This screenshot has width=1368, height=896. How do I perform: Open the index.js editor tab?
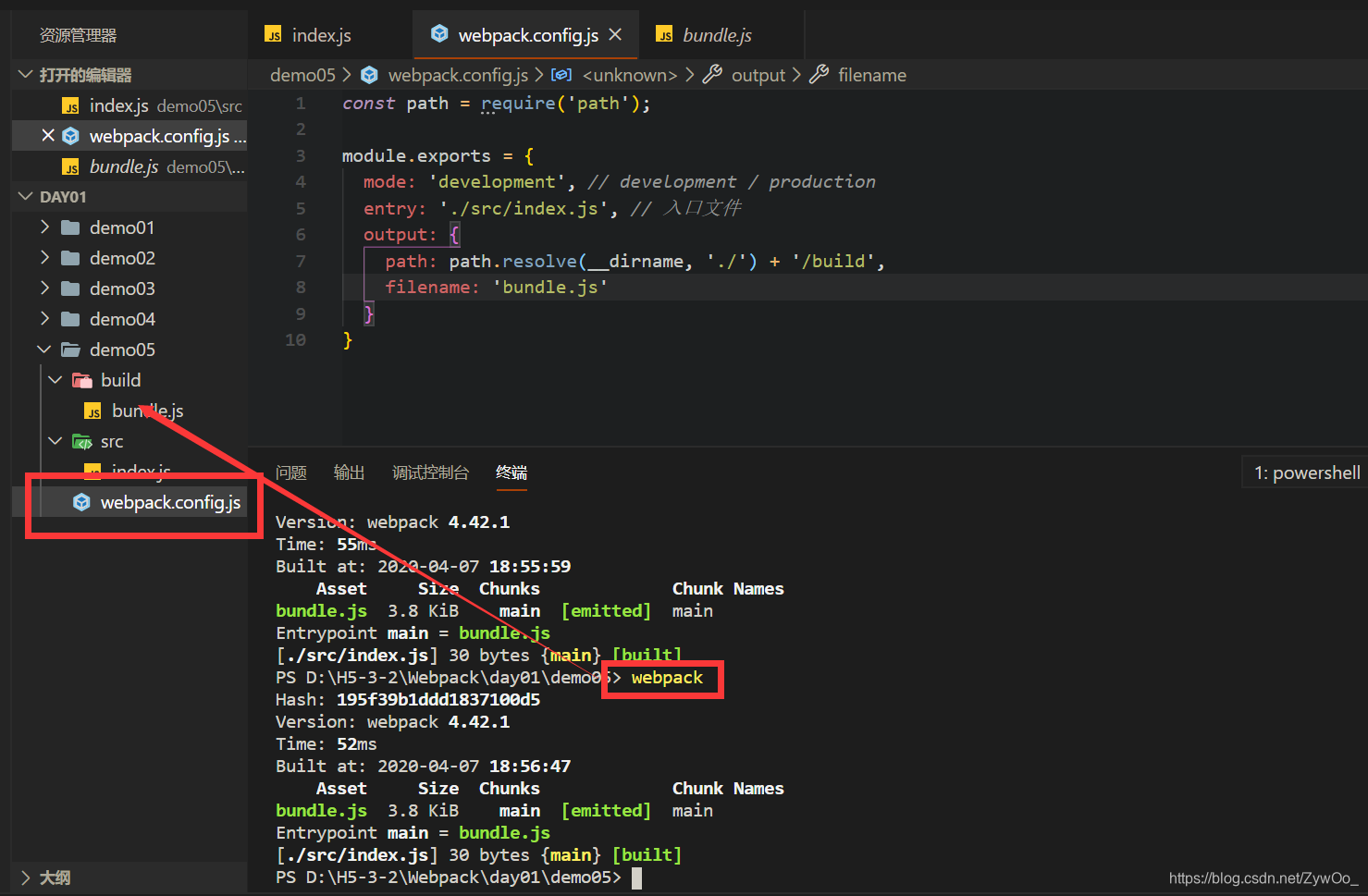(x=321, y=35)
